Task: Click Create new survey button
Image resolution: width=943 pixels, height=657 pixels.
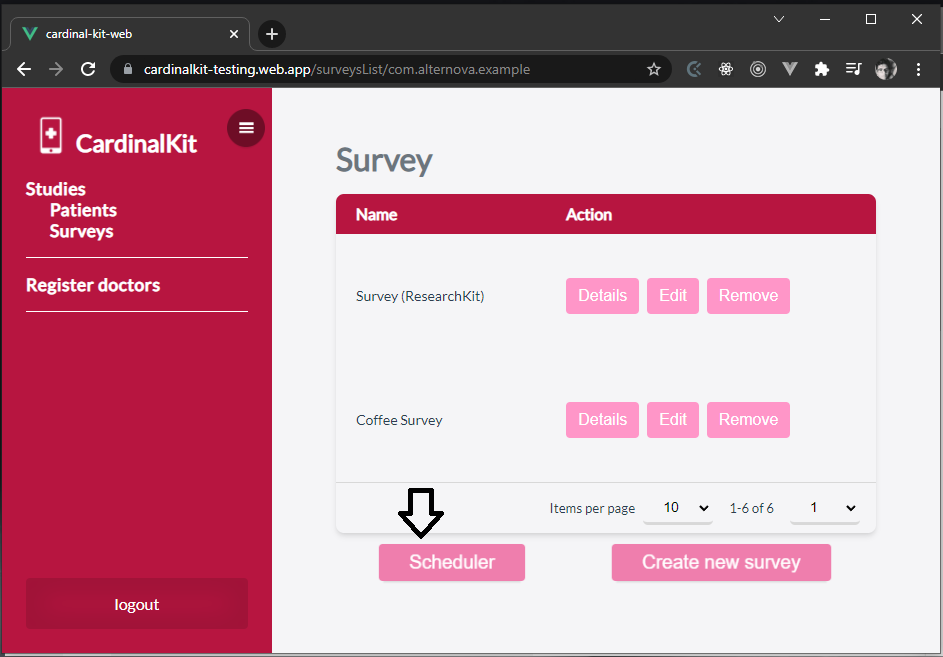Action: (721, 562)
